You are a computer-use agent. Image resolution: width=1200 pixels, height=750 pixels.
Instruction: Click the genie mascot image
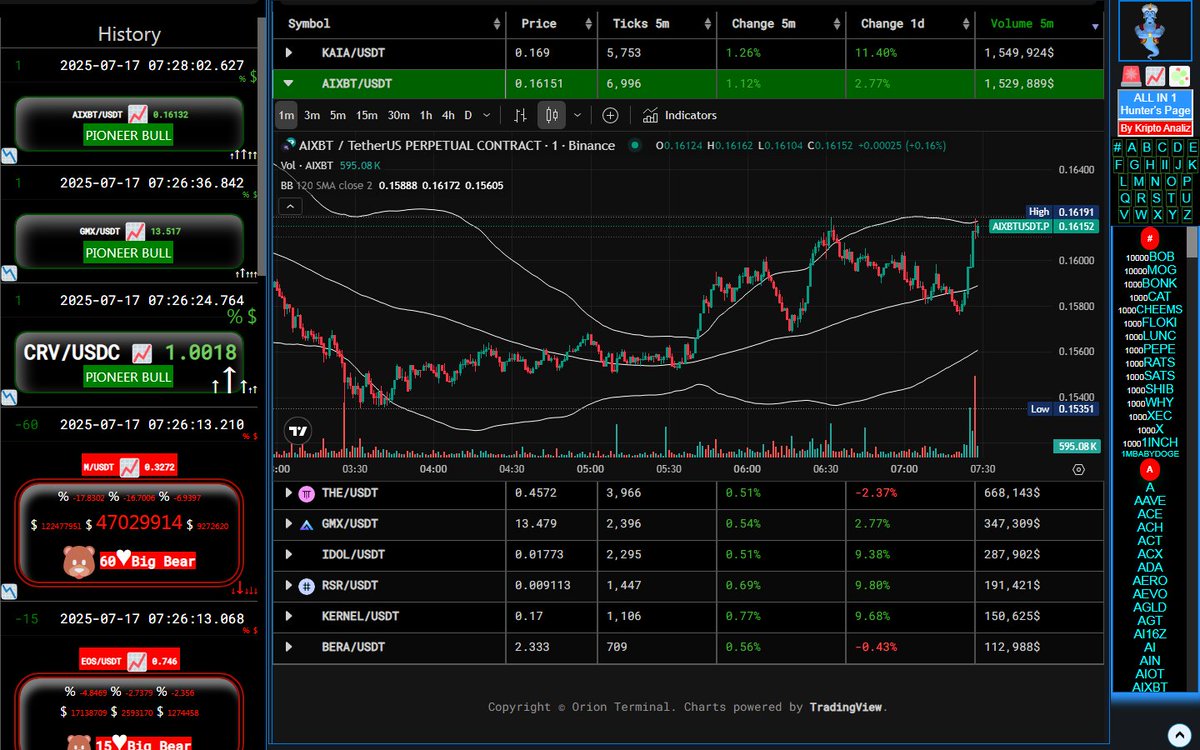coord(1155,30)
